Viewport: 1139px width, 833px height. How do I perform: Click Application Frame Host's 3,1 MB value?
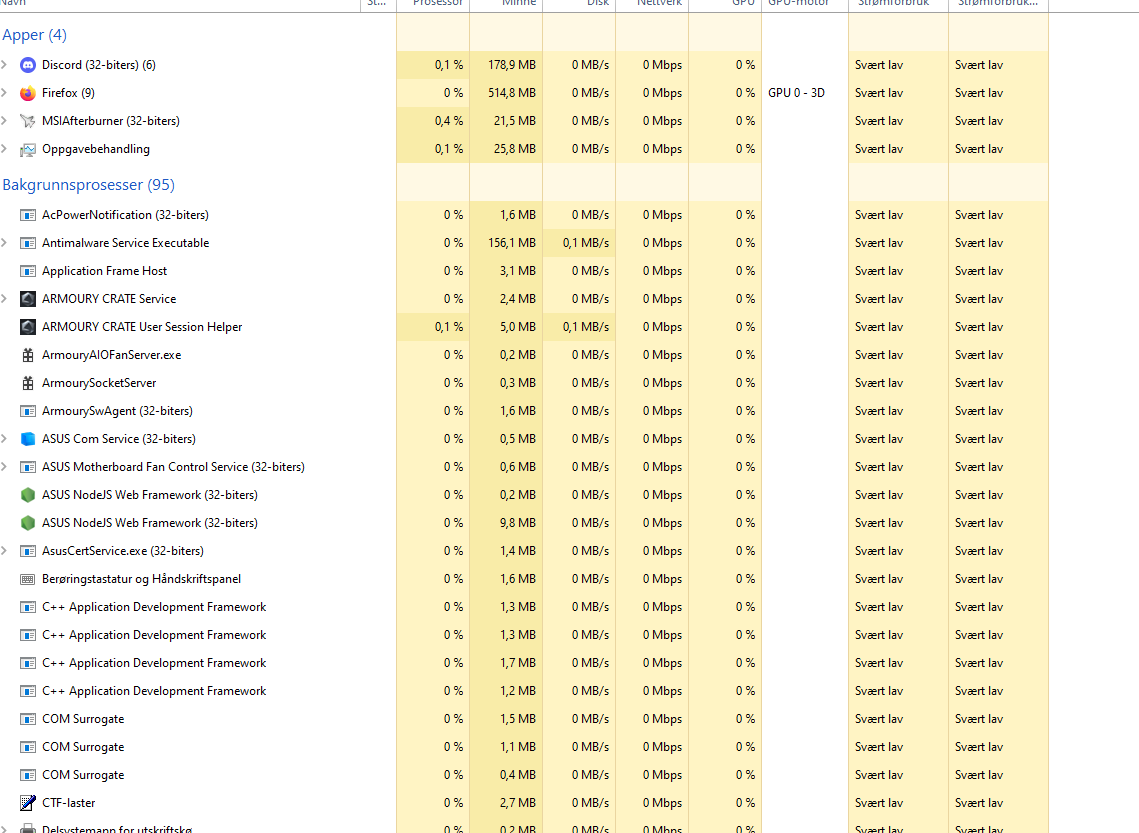click(518, 271)
